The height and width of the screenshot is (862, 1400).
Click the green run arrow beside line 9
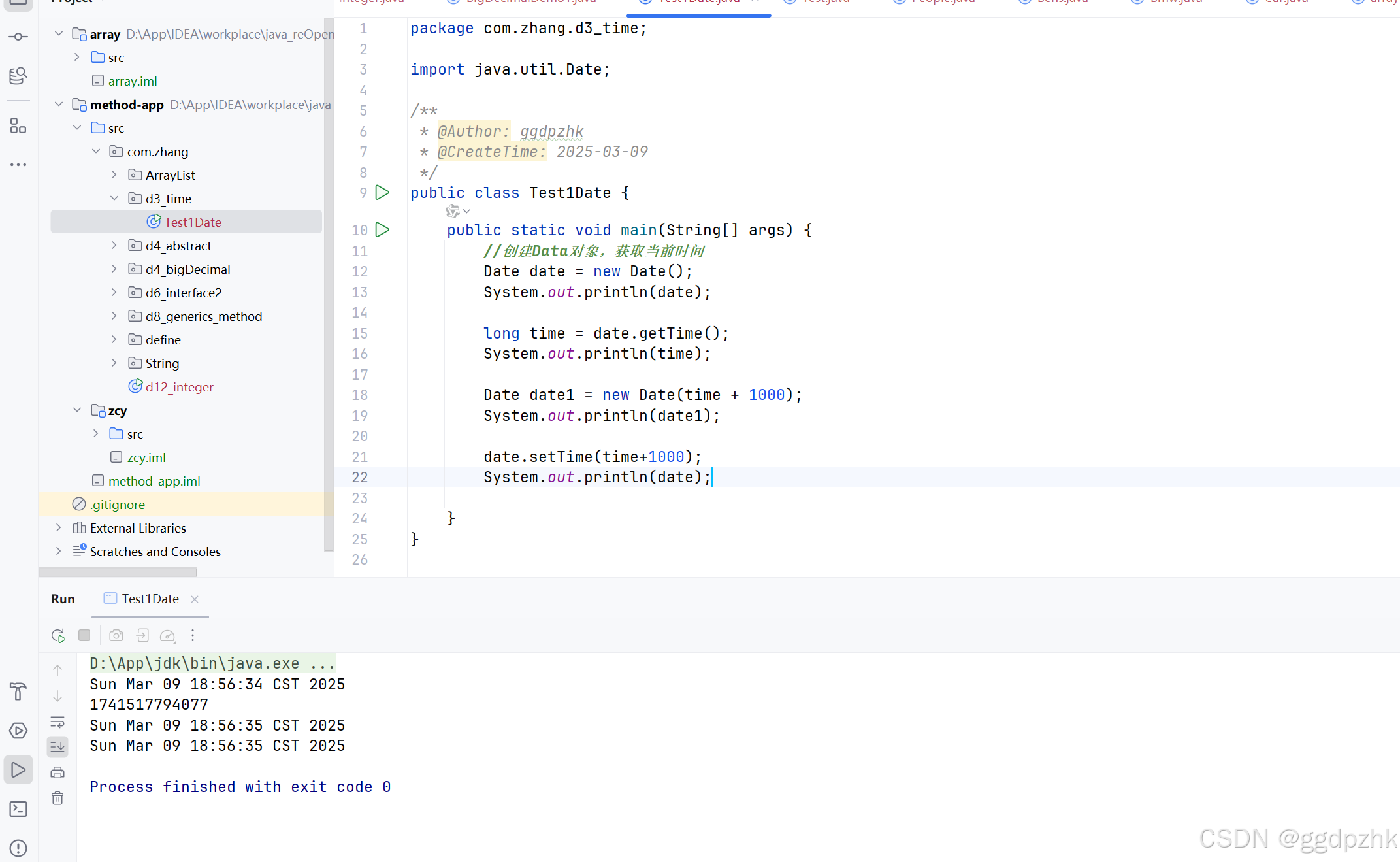[x=383, y=192]
